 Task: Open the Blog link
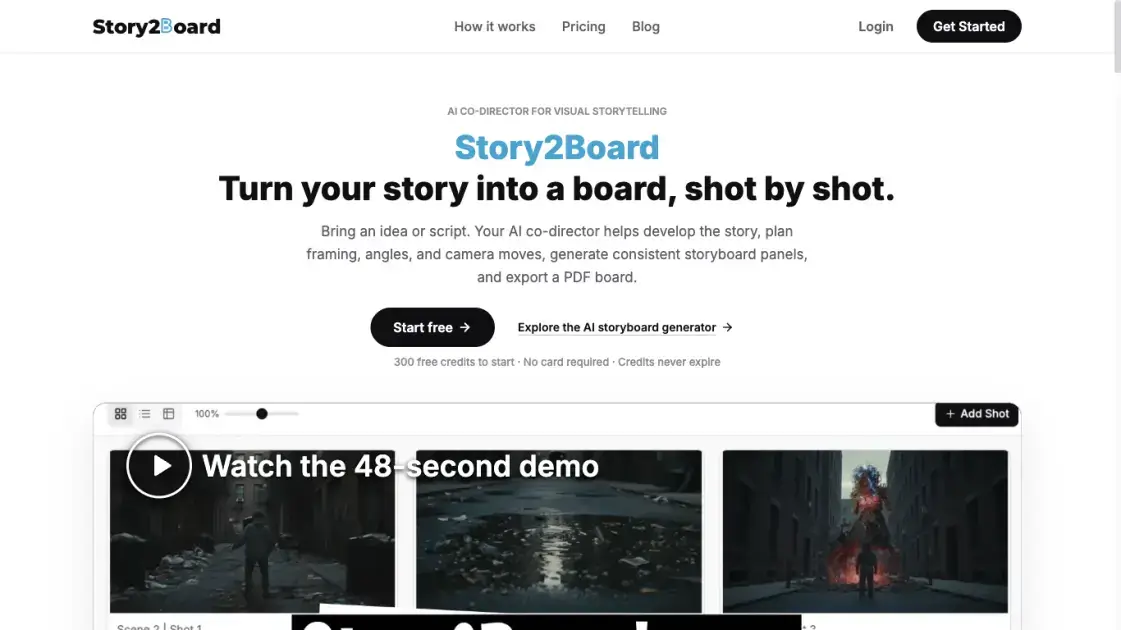click(x=646, y=26)
